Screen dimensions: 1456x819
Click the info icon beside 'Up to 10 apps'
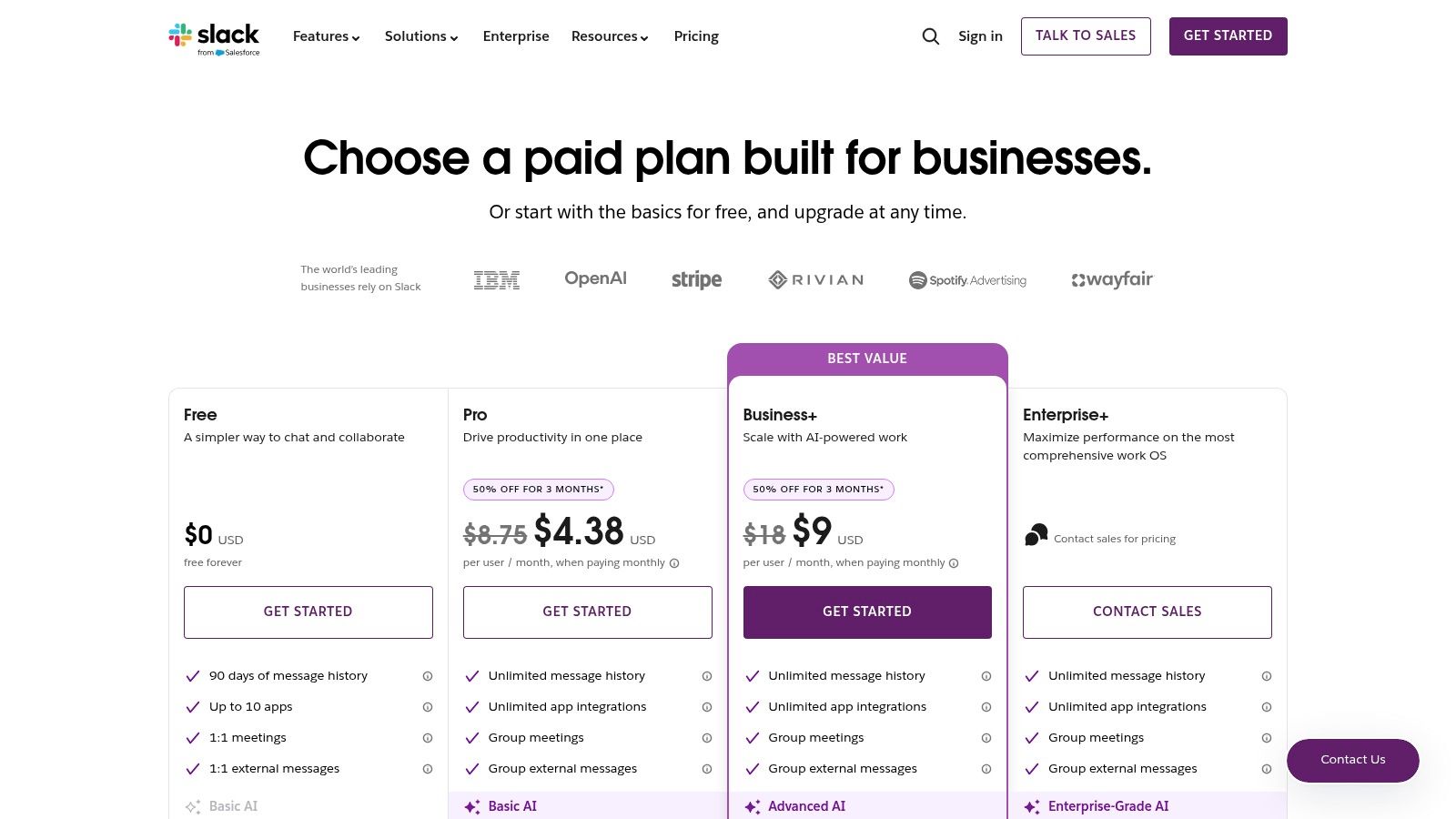pos(428,707)
